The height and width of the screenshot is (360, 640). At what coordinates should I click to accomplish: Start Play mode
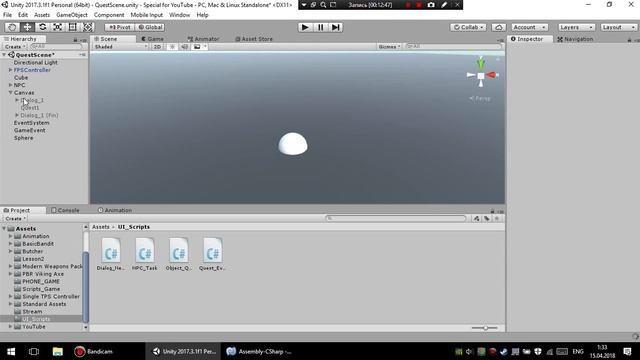pyautogui.click(x=305, y=27)
